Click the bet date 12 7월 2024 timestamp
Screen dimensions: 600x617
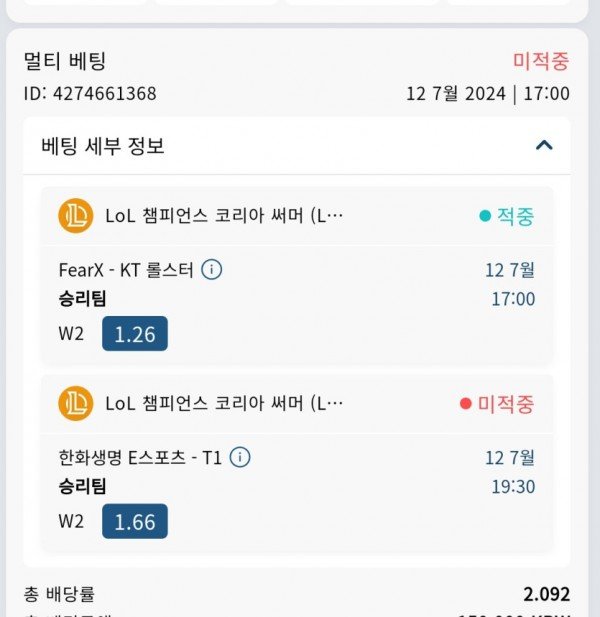coord(488,94)
